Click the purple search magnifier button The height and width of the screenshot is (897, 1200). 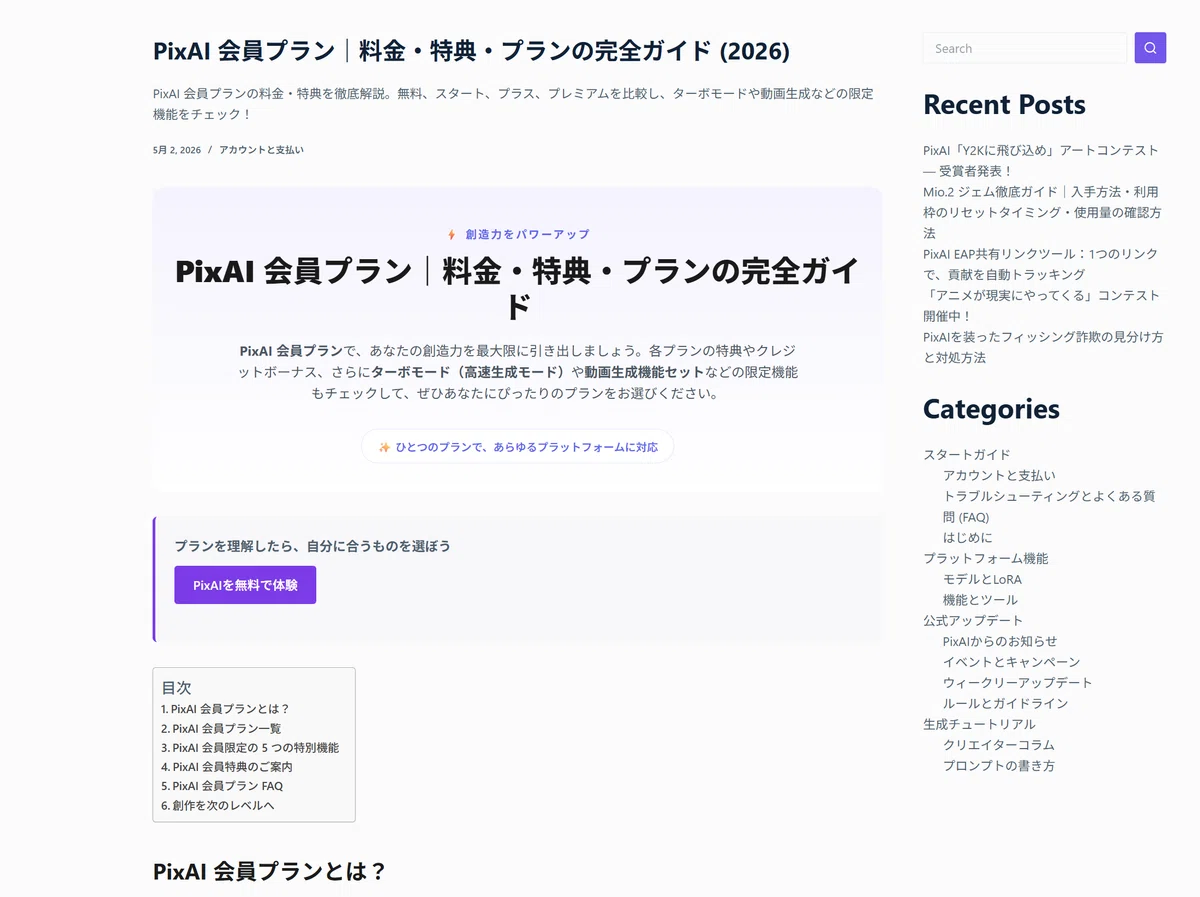(x=1150, y=48)
